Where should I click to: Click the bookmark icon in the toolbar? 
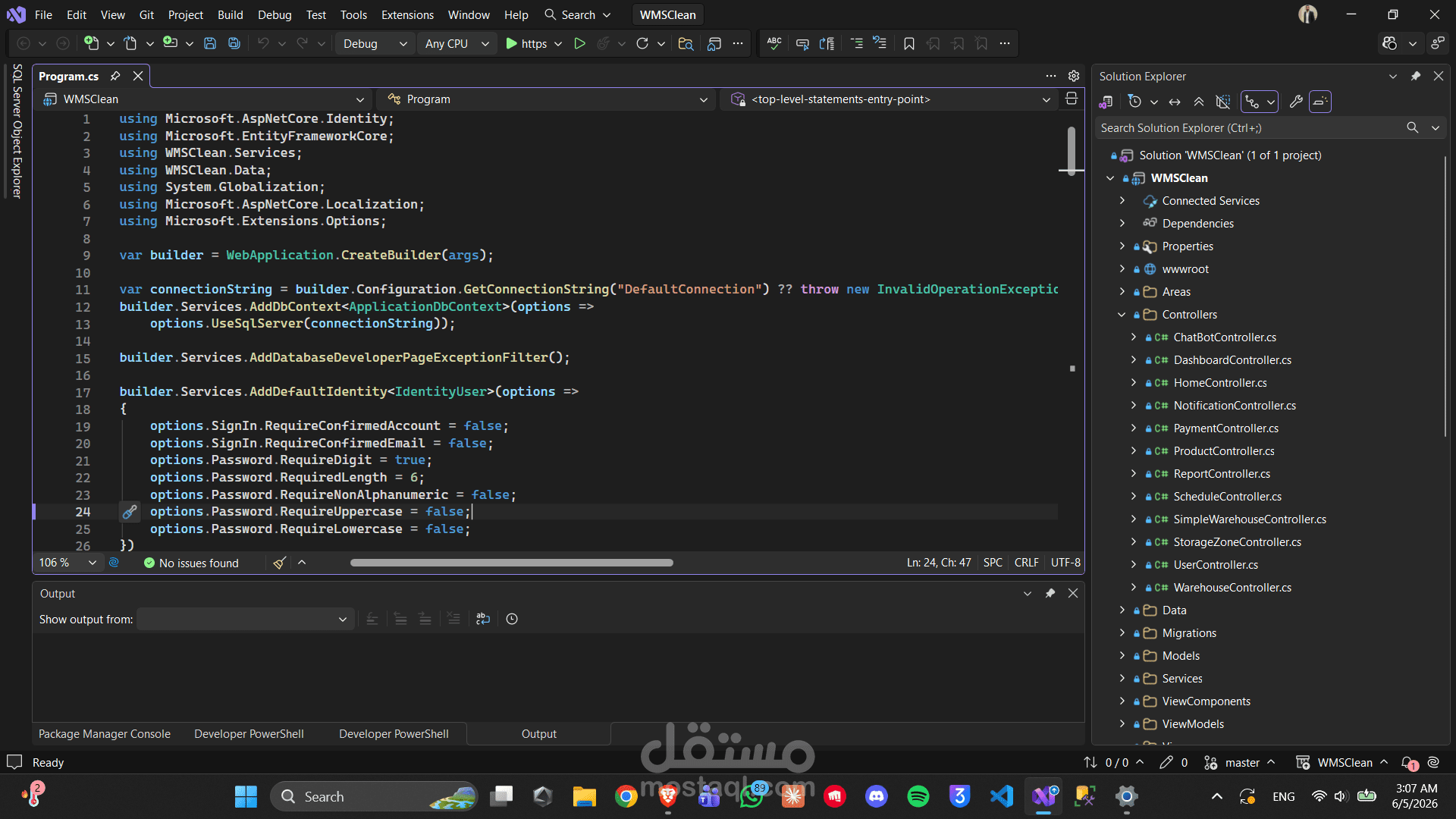click(x=909, y=43)
